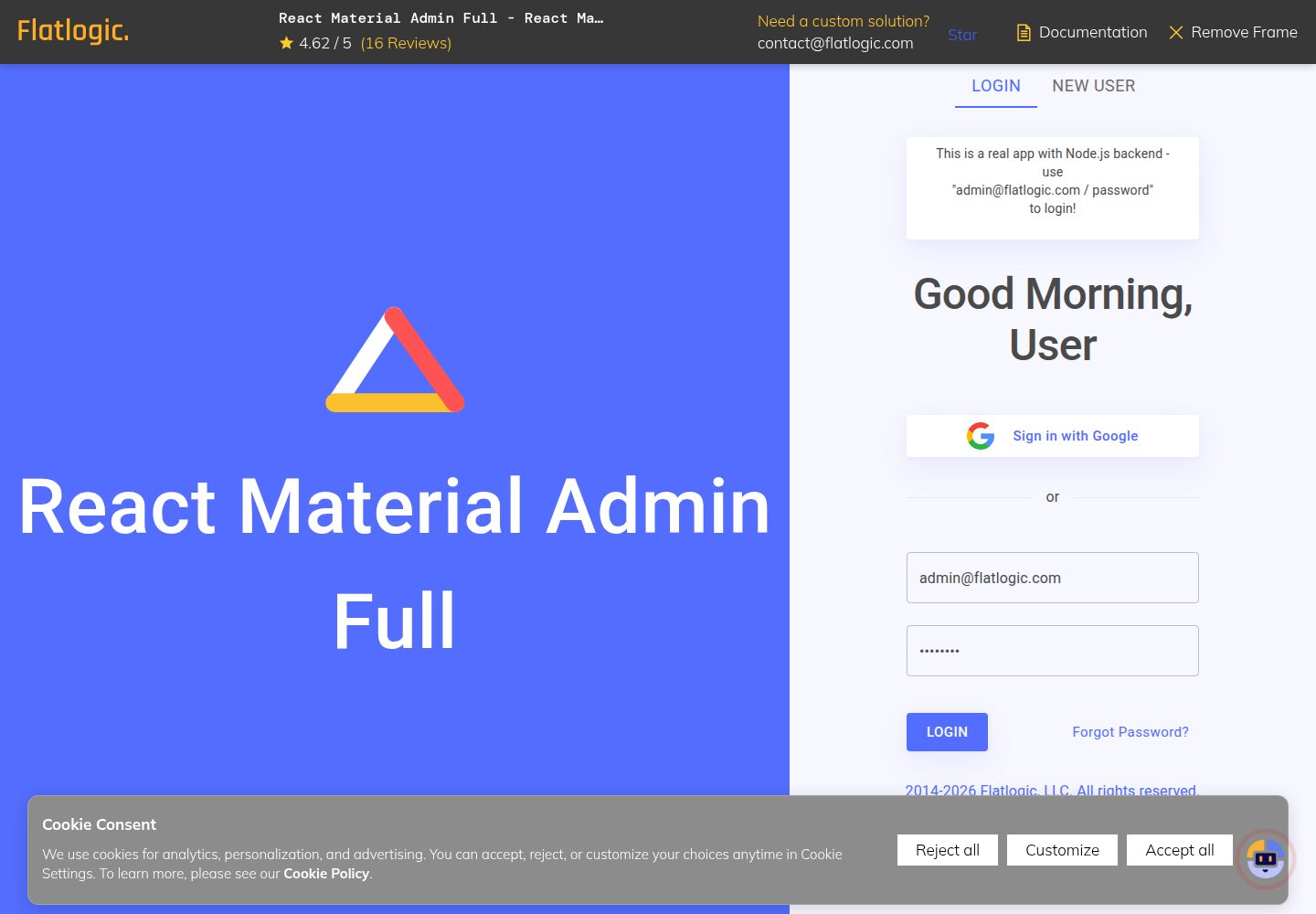
Task: Click the blue LOGIN button
Action: [947, 732]
